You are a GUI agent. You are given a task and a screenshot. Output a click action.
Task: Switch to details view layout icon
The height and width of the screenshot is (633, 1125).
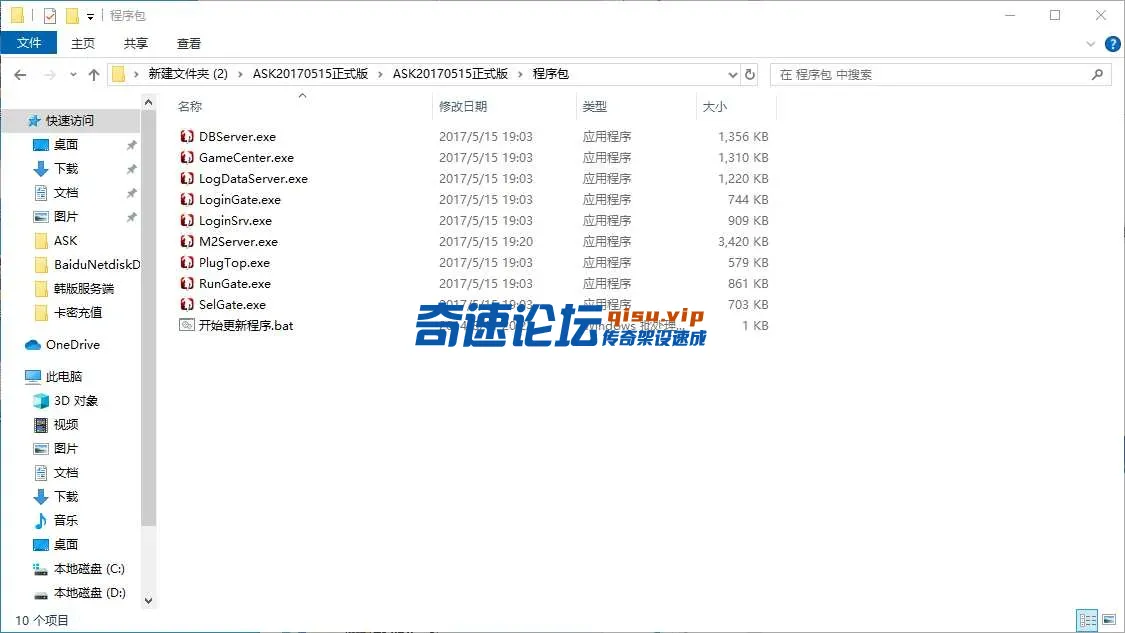[x=1087, y=619]
